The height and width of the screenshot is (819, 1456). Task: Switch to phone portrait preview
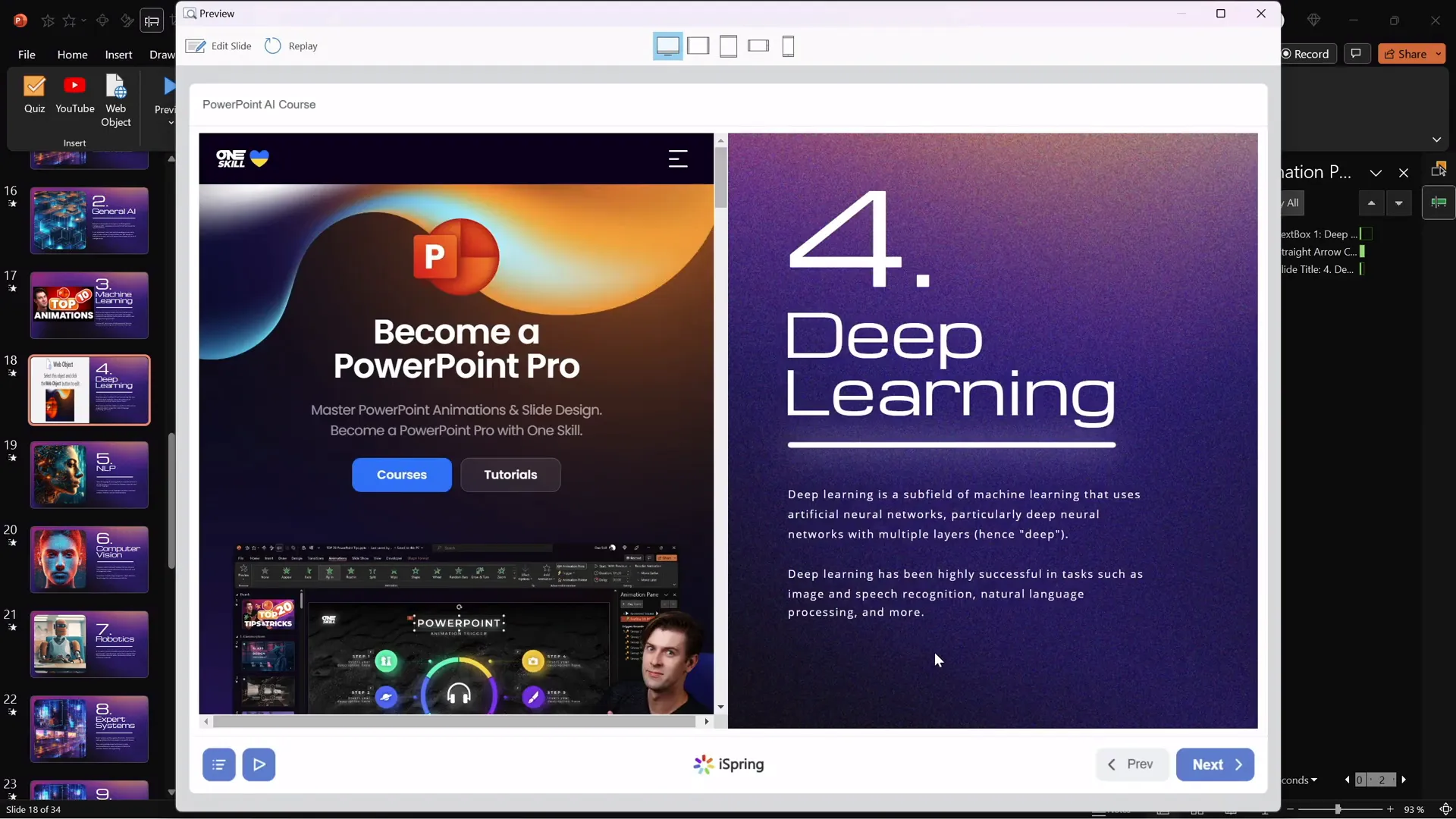pos(788,46)
